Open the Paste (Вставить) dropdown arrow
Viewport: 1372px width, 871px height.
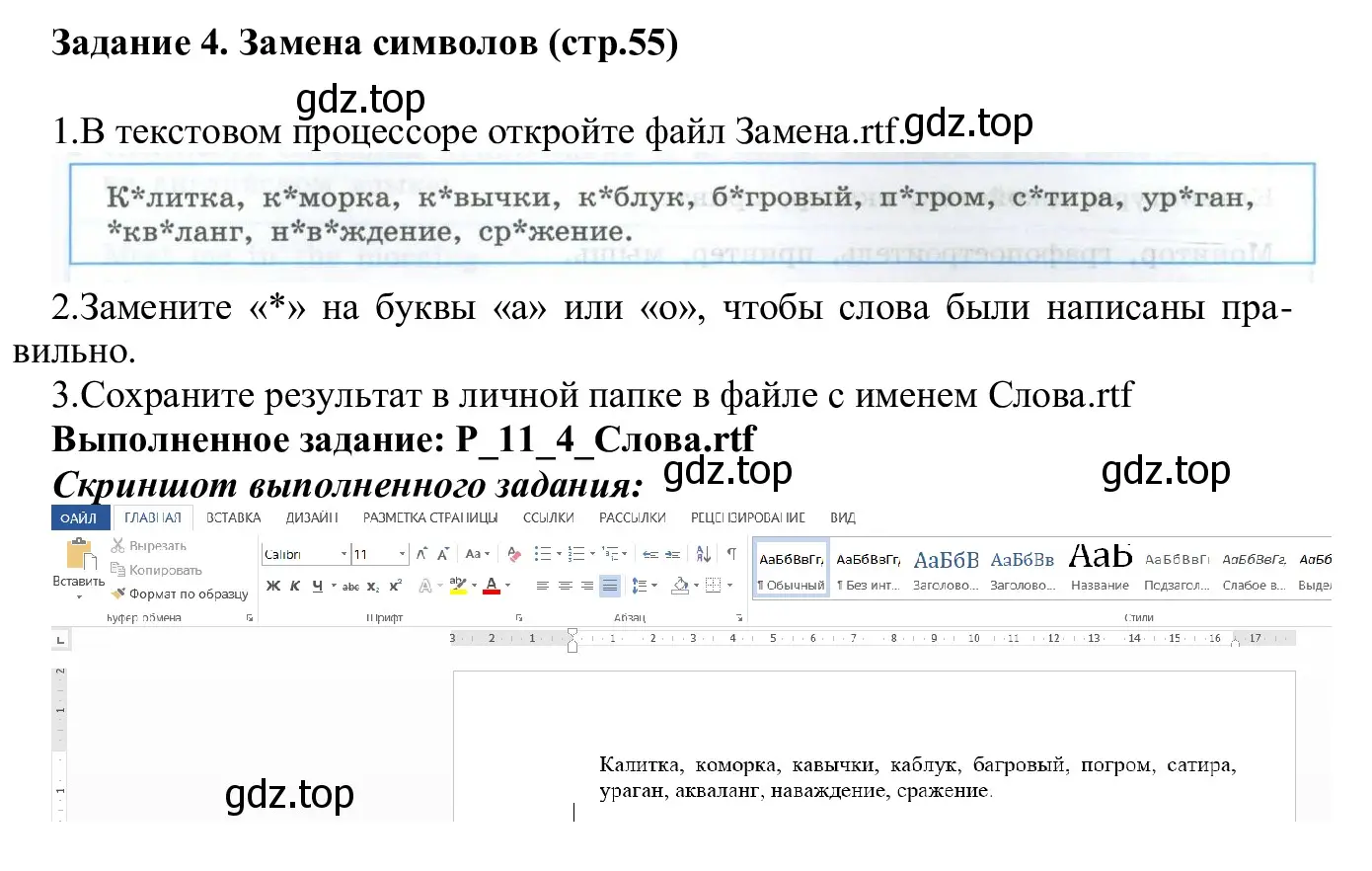pos(79,595)
